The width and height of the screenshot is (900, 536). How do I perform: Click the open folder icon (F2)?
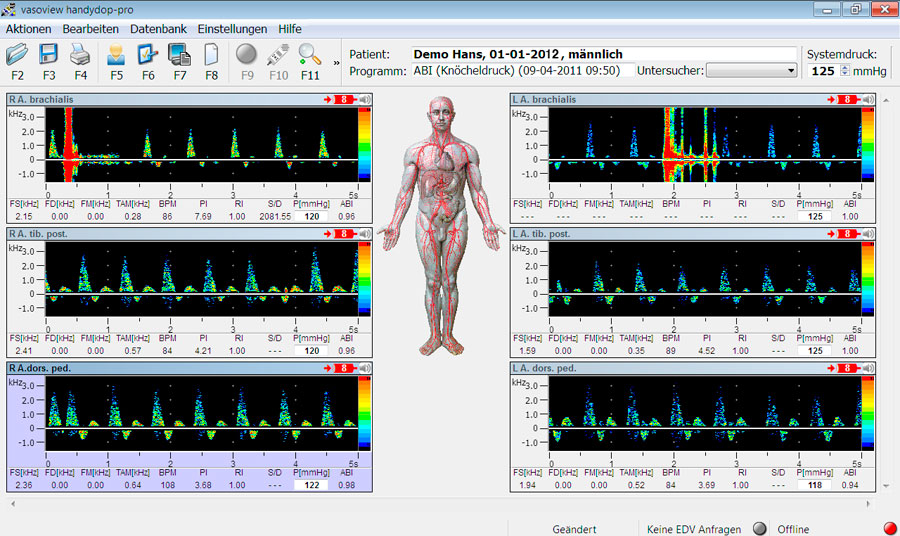(x=18, y=55)
